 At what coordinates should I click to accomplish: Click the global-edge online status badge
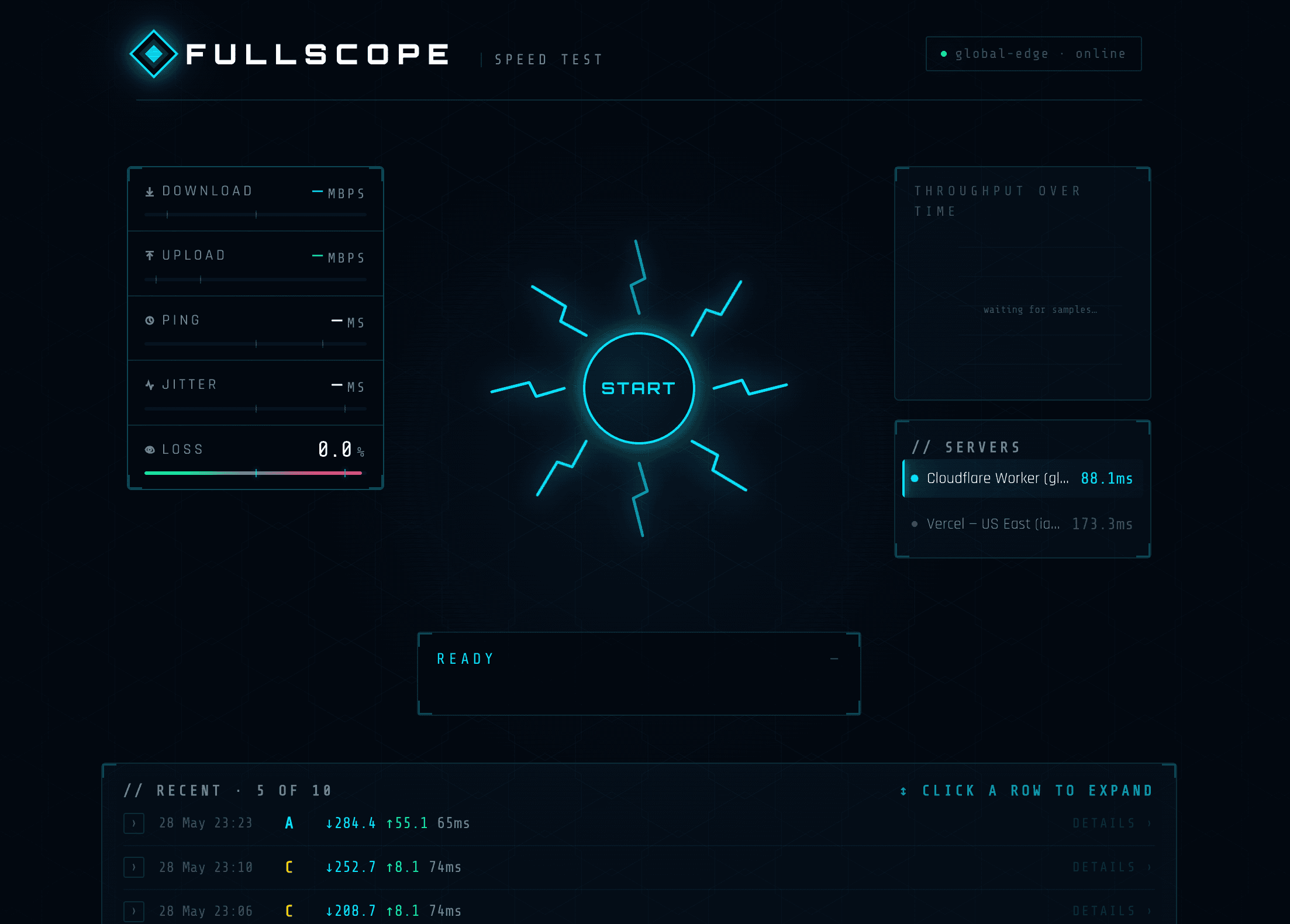pyautogui.click(x=1034, y=54)
